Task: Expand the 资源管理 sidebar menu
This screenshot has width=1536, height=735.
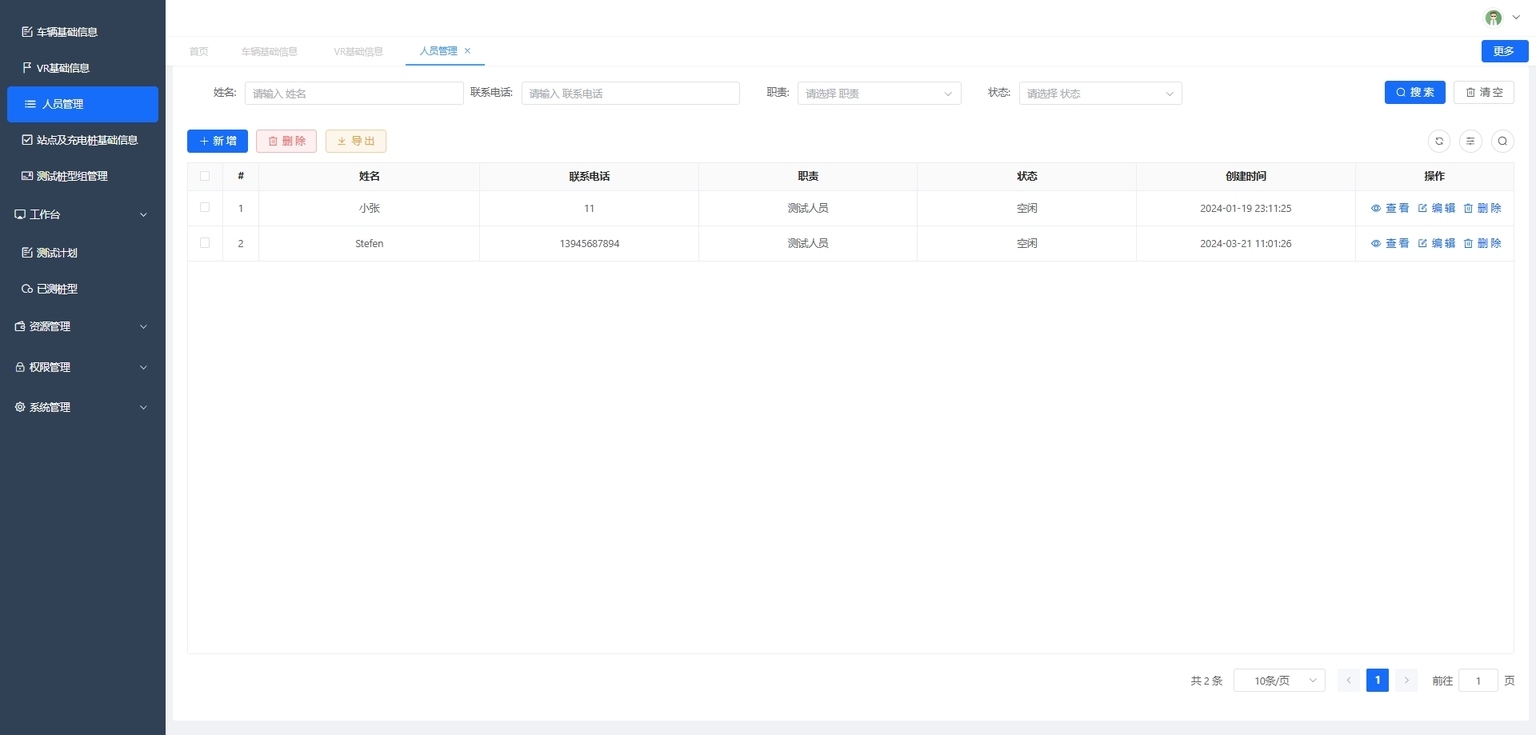Action: [82, 326]
